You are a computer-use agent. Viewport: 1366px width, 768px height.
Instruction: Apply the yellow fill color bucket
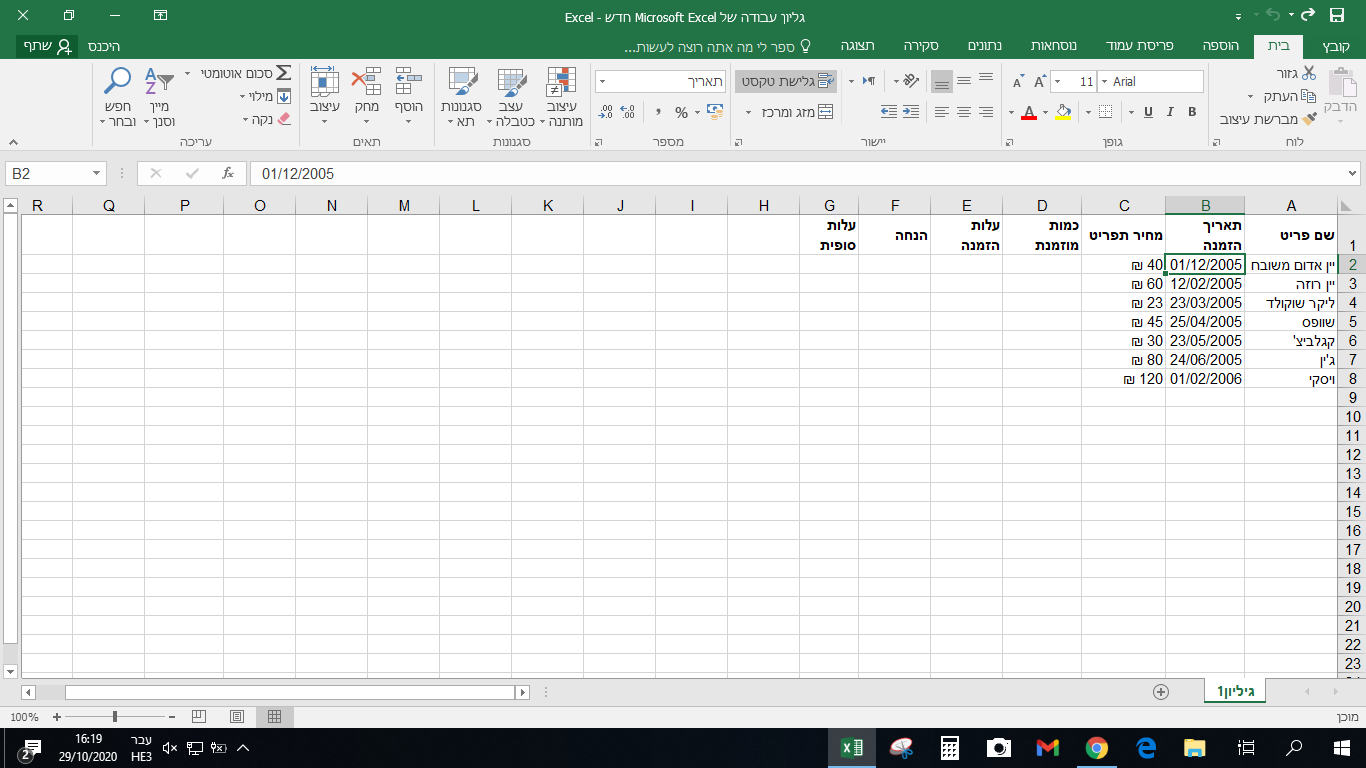pos(1064,112)
